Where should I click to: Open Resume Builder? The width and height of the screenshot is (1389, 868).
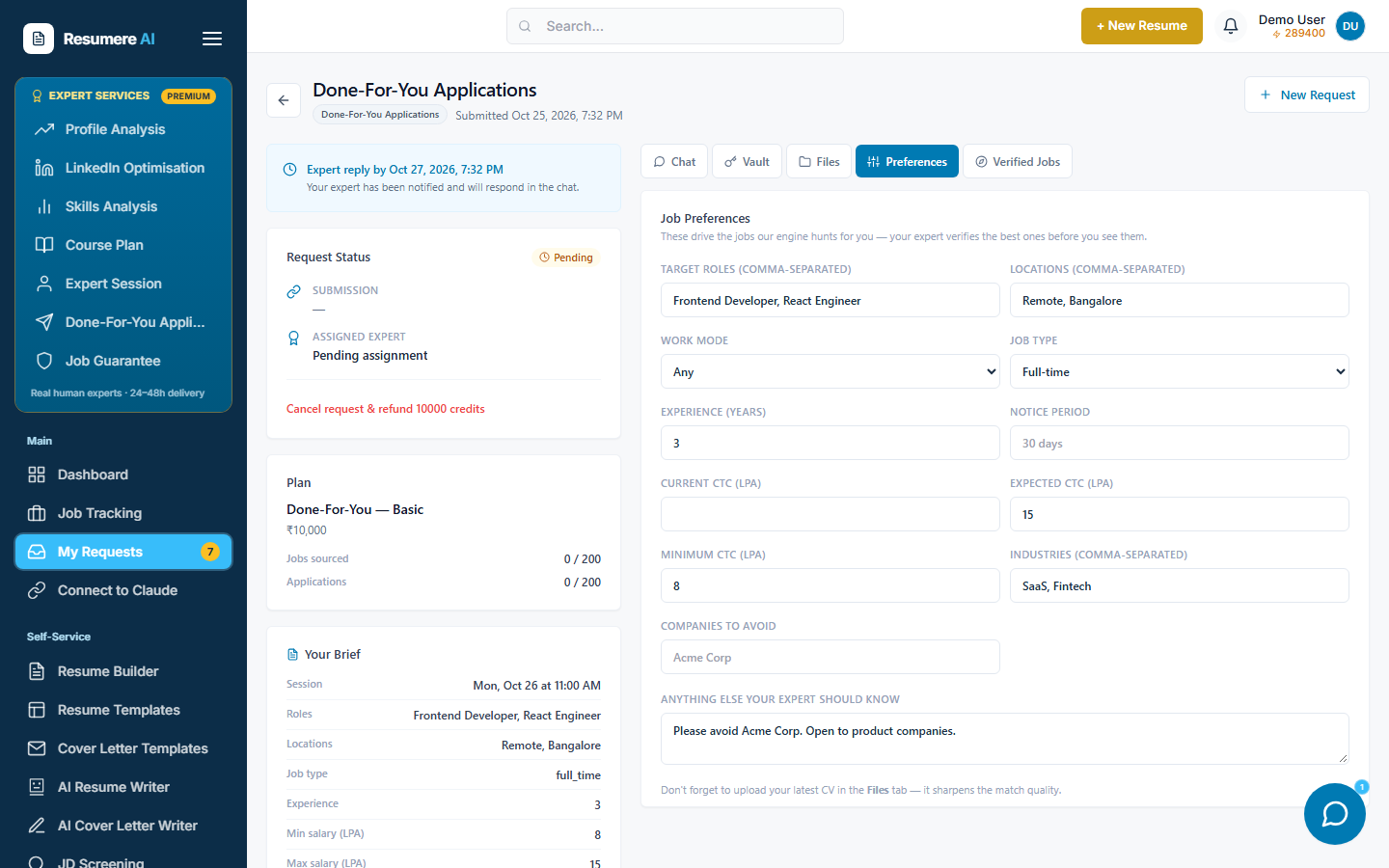(123, 671)
